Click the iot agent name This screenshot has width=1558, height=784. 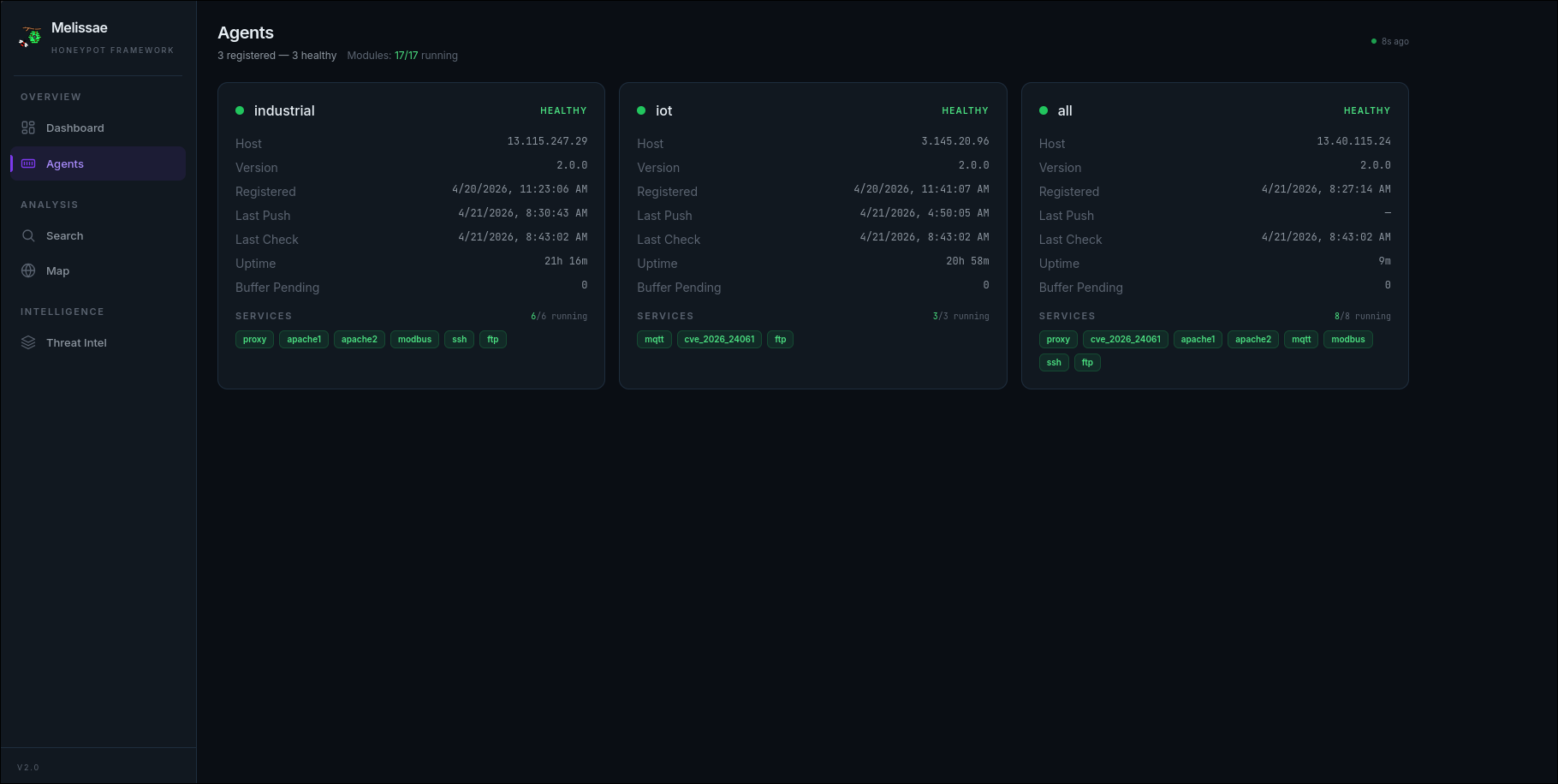(x=663, y=110)
